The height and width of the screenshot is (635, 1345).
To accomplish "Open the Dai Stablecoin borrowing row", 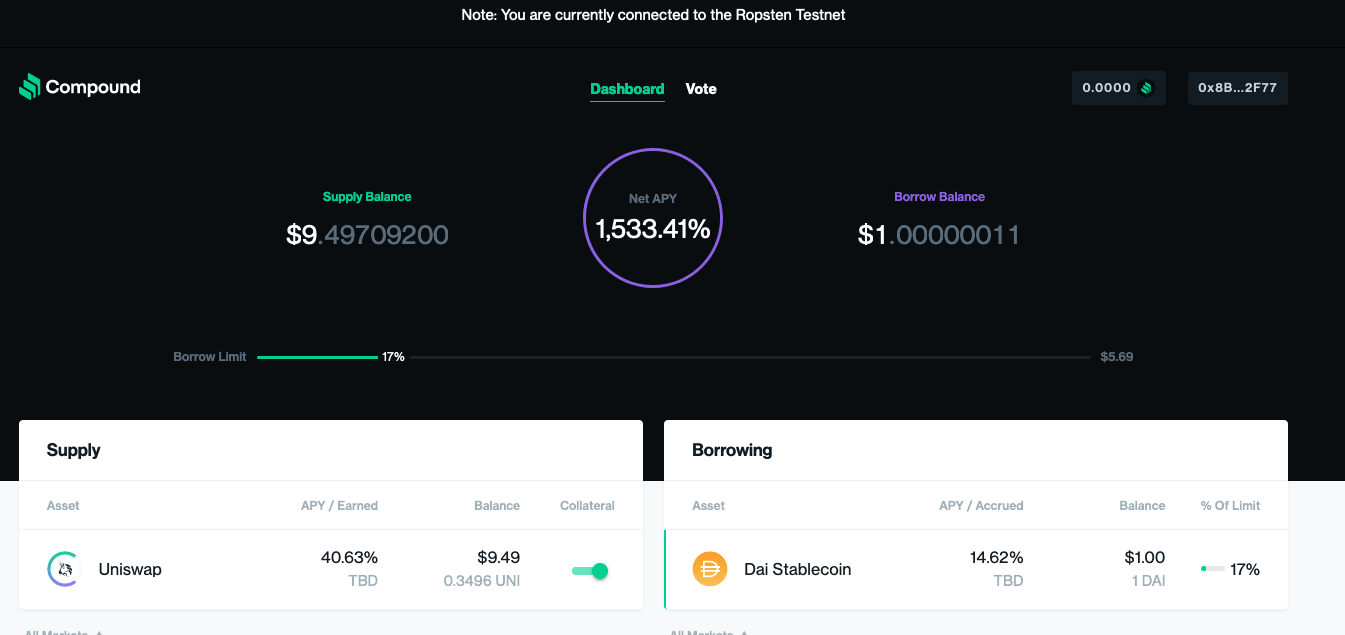I will (x=976, y=569).
